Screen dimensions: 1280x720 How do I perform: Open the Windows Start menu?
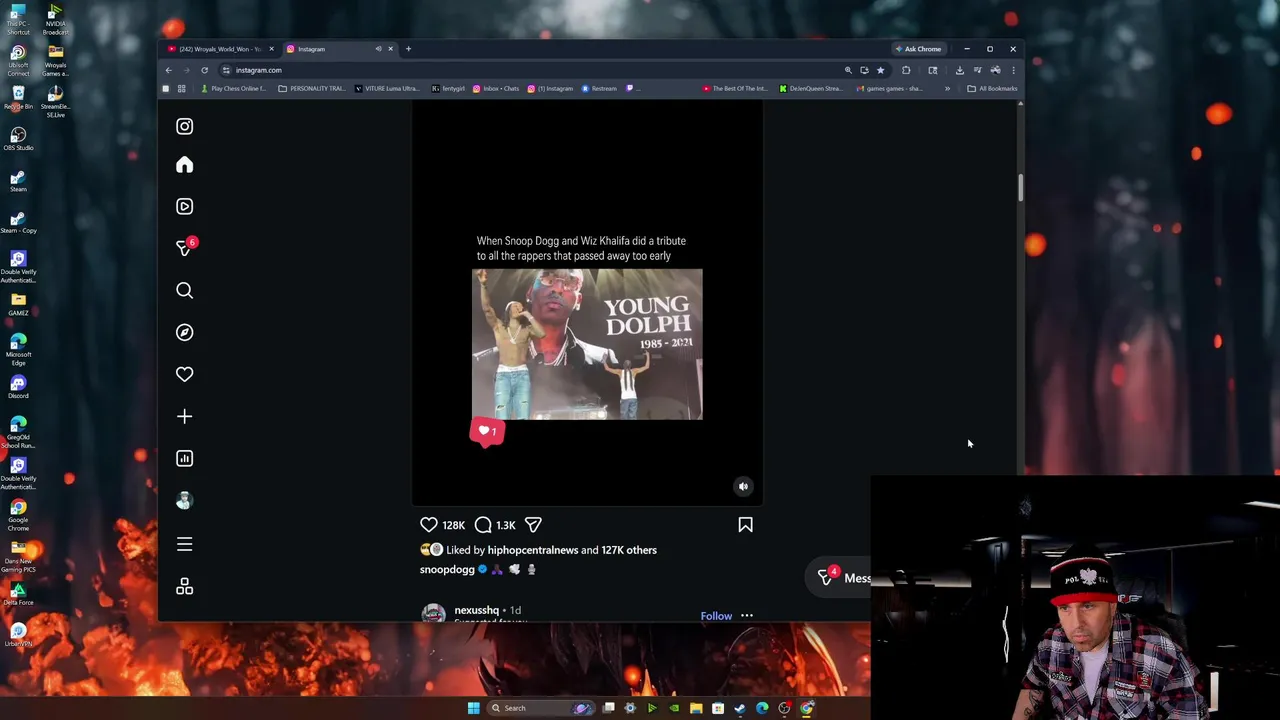(473, 708)
